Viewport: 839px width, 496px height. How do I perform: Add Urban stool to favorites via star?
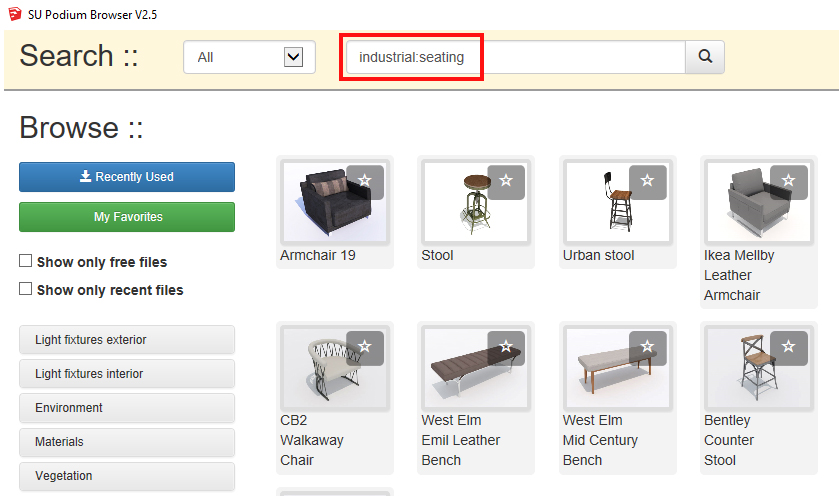(x=647, y=182)
